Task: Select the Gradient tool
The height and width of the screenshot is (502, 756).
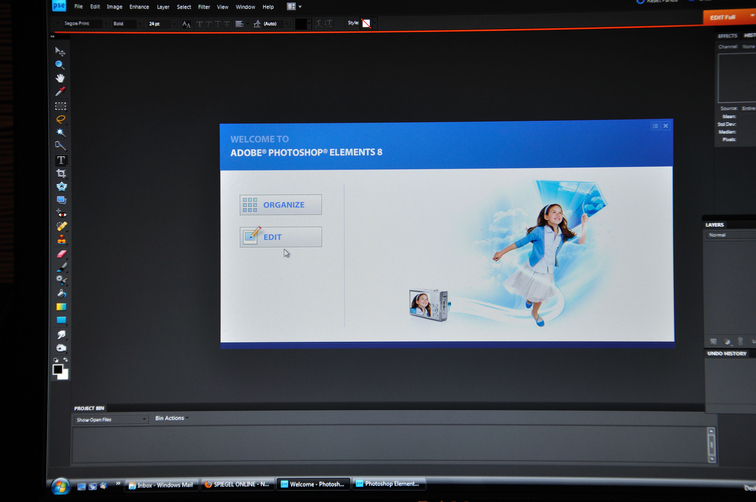Action: pos(61,307)
